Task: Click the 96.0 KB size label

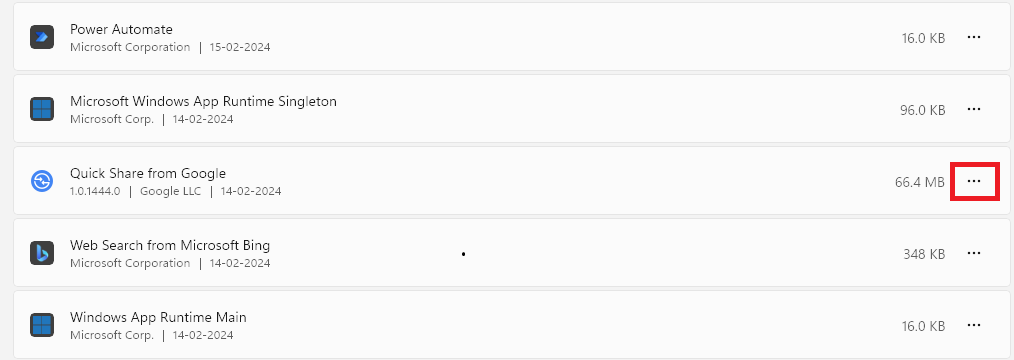Action: tap(922, 111)
